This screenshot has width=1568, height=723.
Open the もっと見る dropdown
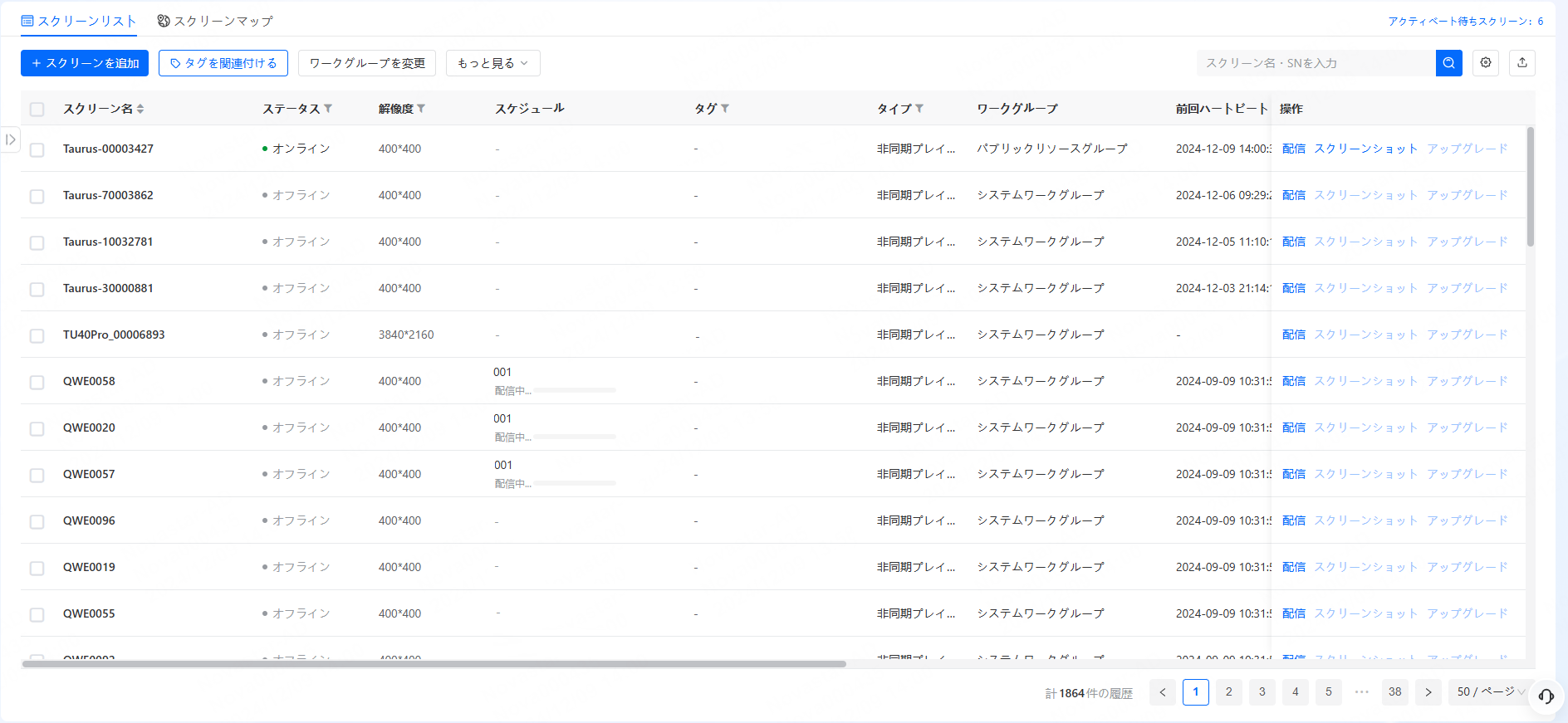[x=492, y=63]
